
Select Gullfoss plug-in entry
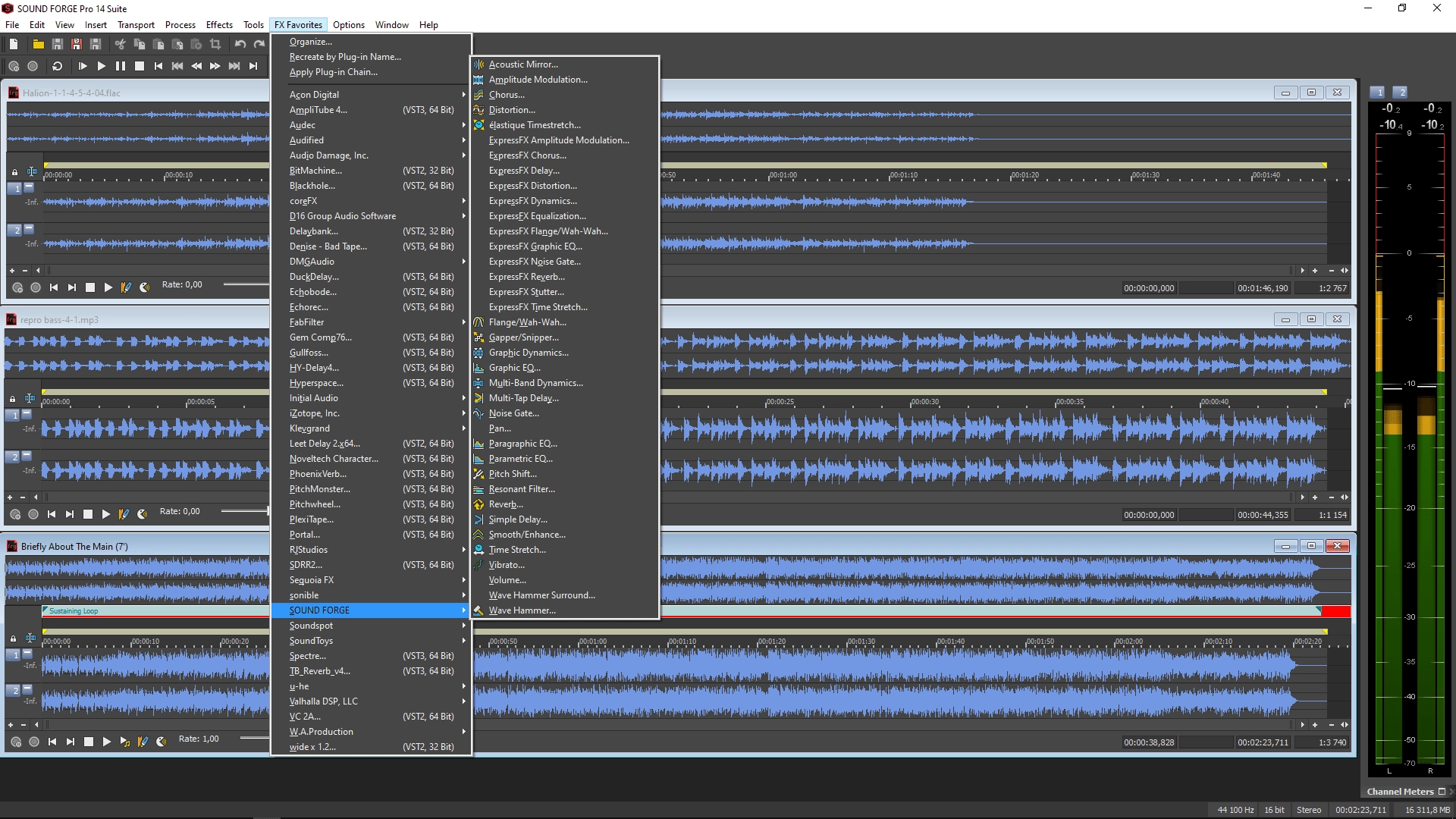point(371,353)
